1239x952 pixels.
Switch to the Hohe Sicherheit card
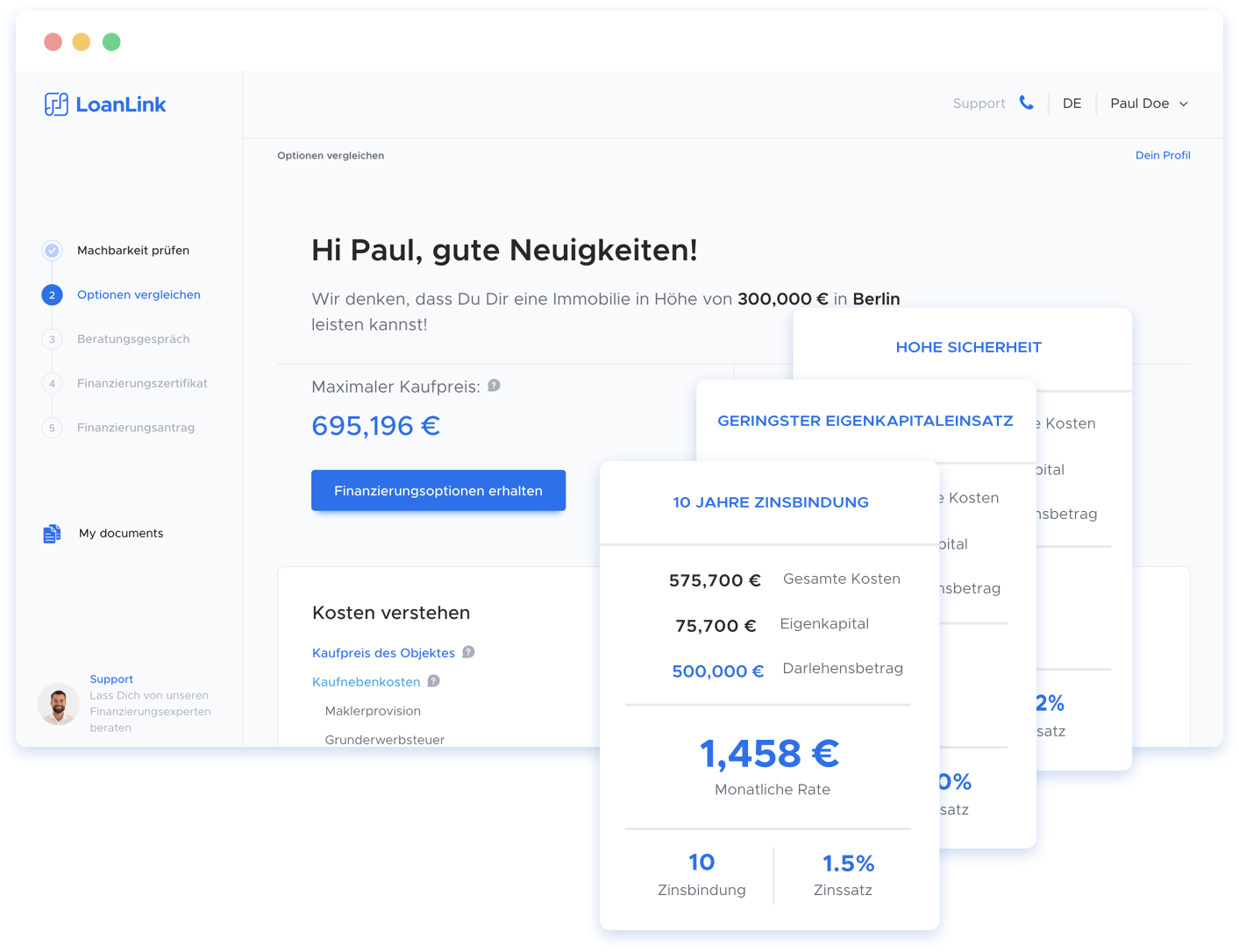(968, 347)
